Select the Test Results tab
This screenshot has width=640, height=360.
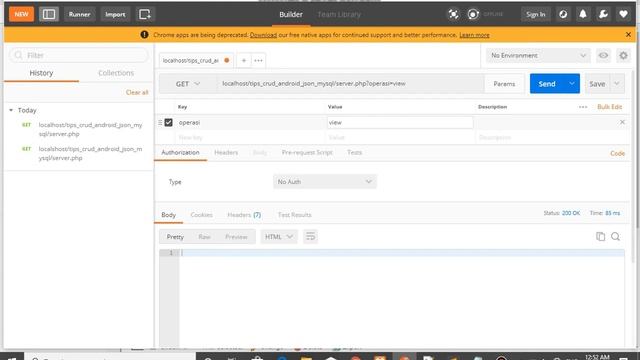tap(294, 215)
